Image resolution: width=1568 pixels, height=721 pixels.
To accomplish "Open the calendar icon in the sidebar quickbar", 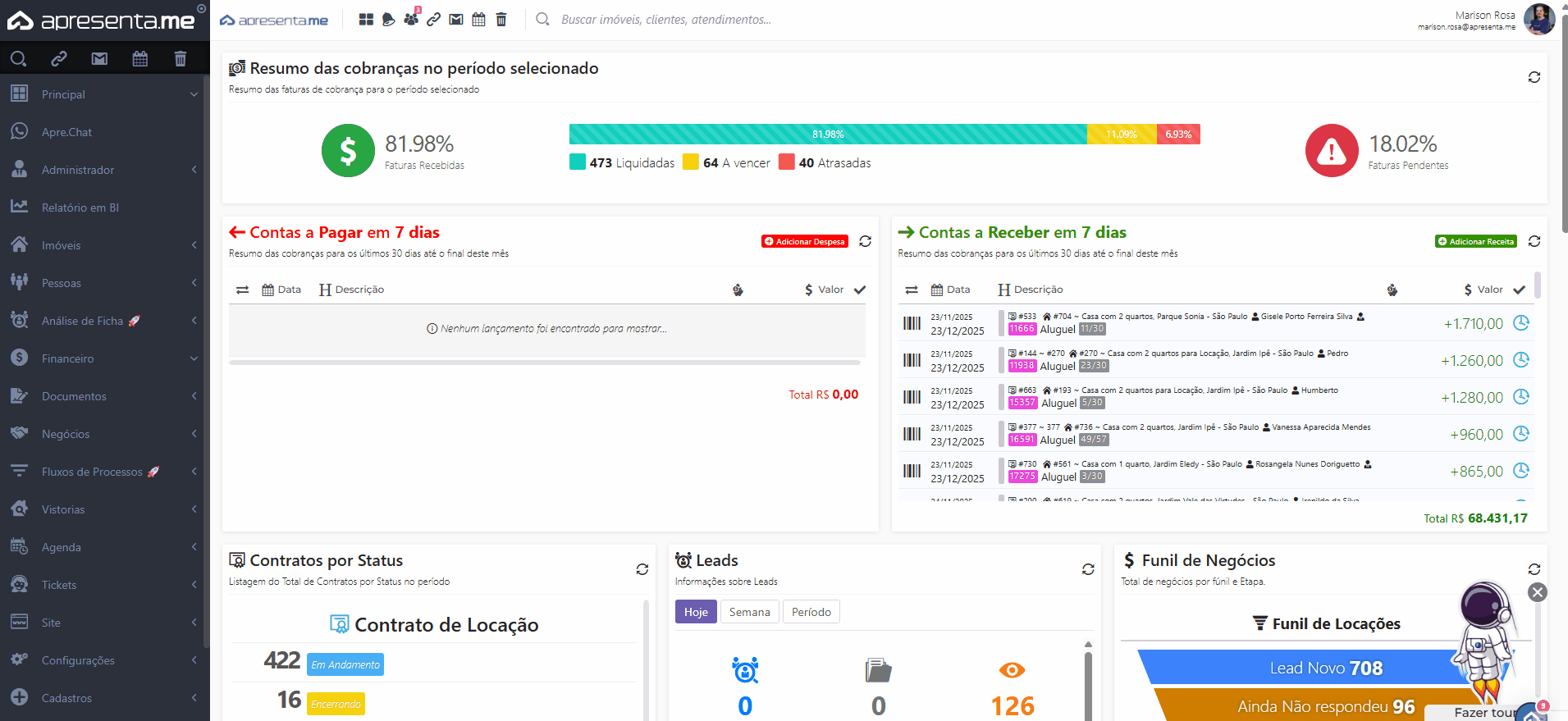I will pos(140,58).
